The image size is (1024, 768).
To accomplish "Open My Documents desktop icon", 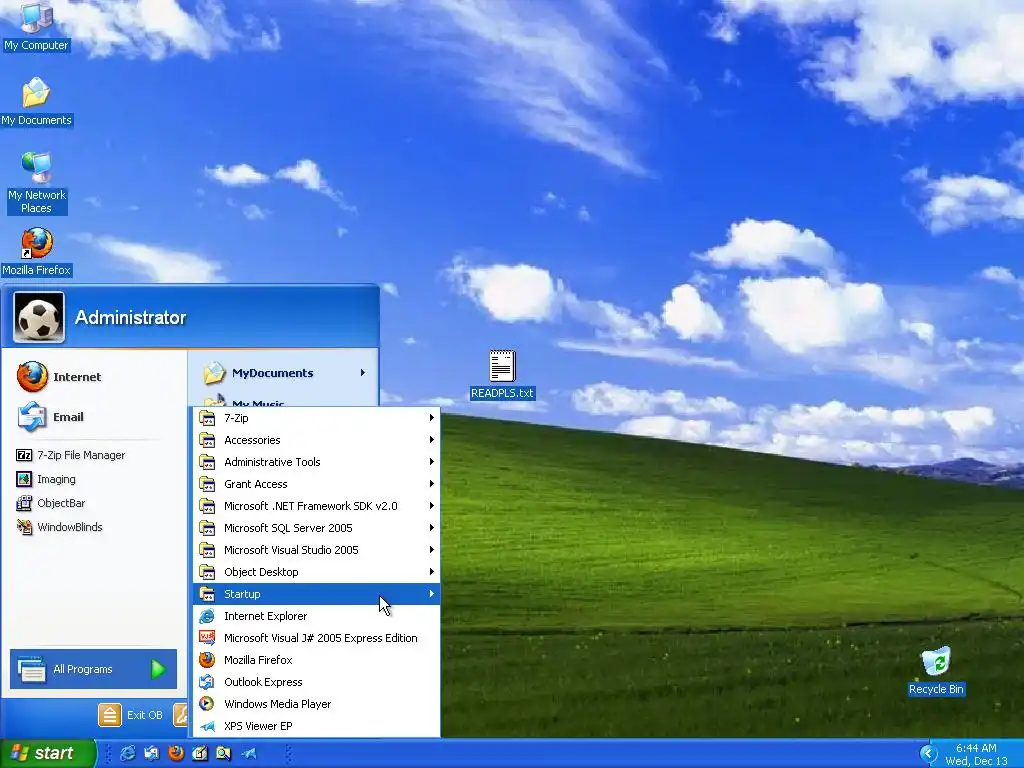I will [x=36, y=102].
